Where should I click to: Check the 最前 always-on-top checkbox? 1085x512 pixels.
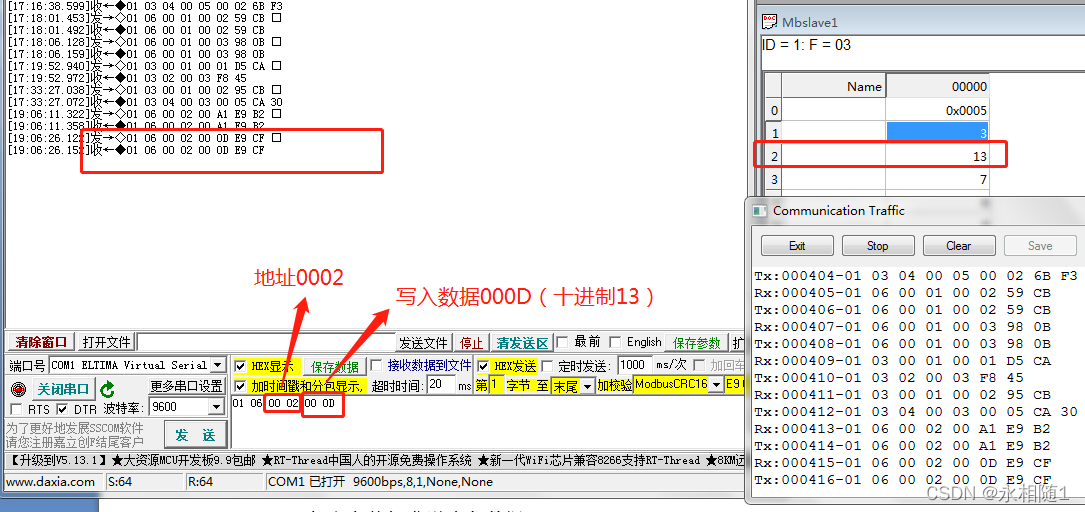pyautogui.click(x=562, y=342)
